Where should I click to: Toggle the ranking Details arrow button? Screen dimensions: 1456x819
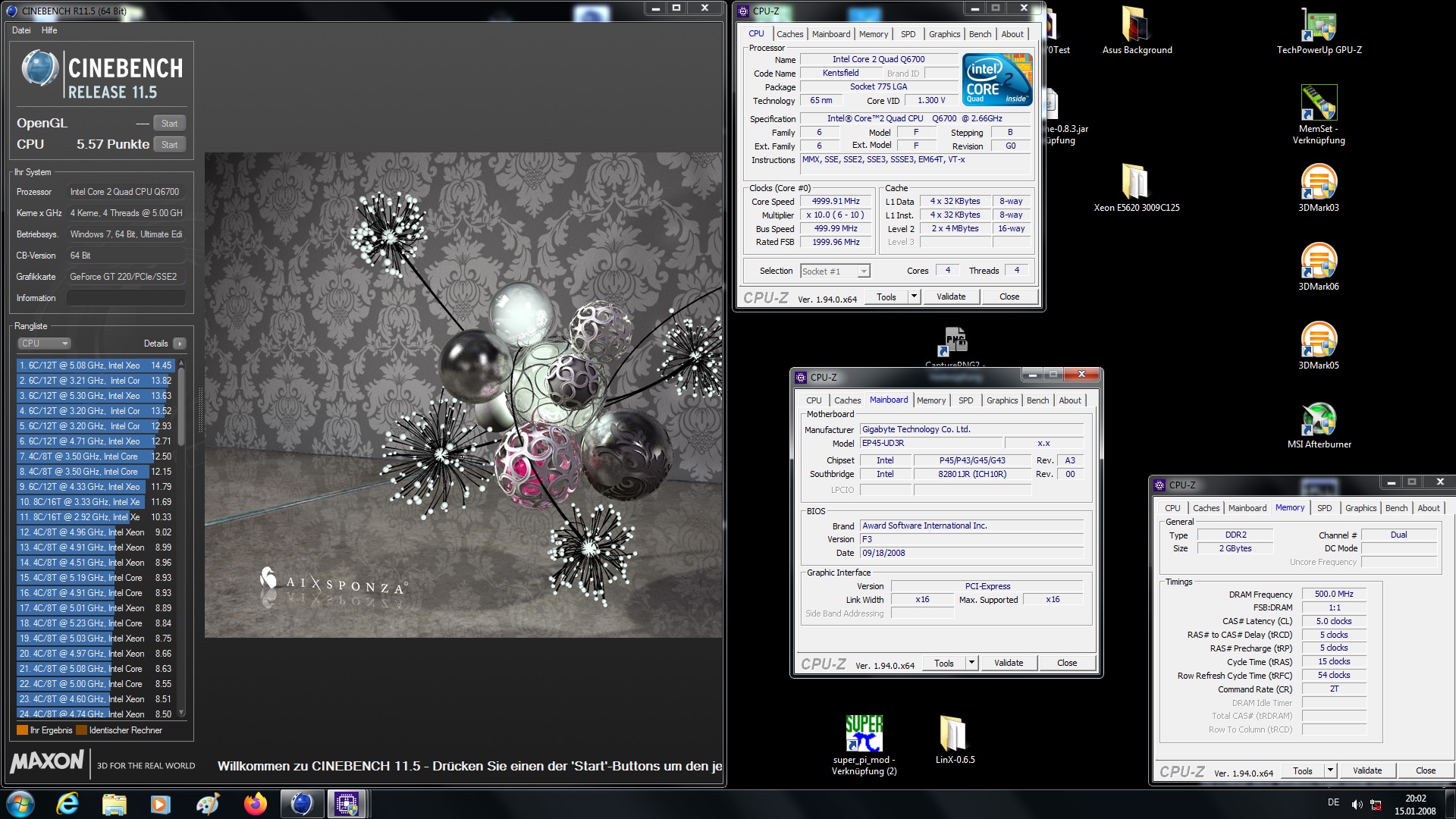[x=180, y=344]
